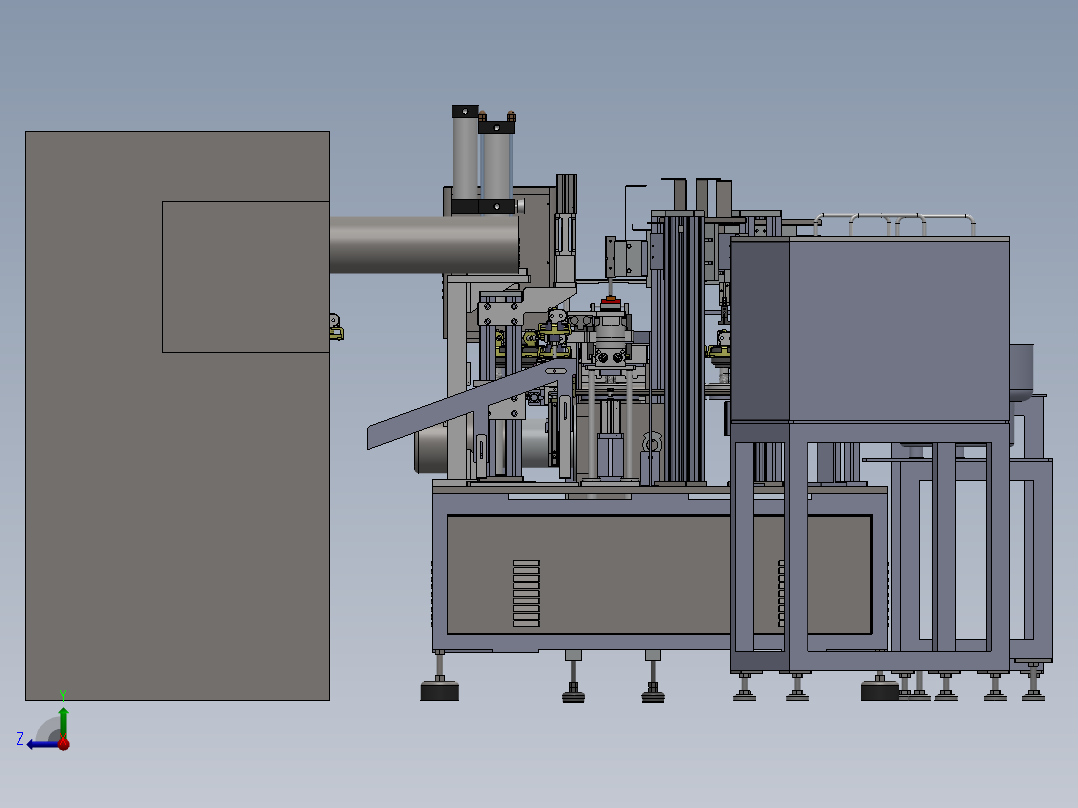Select the tall pneumatic cylinder with the black top cap
The image size is (1078, 808).
[465, 160]
